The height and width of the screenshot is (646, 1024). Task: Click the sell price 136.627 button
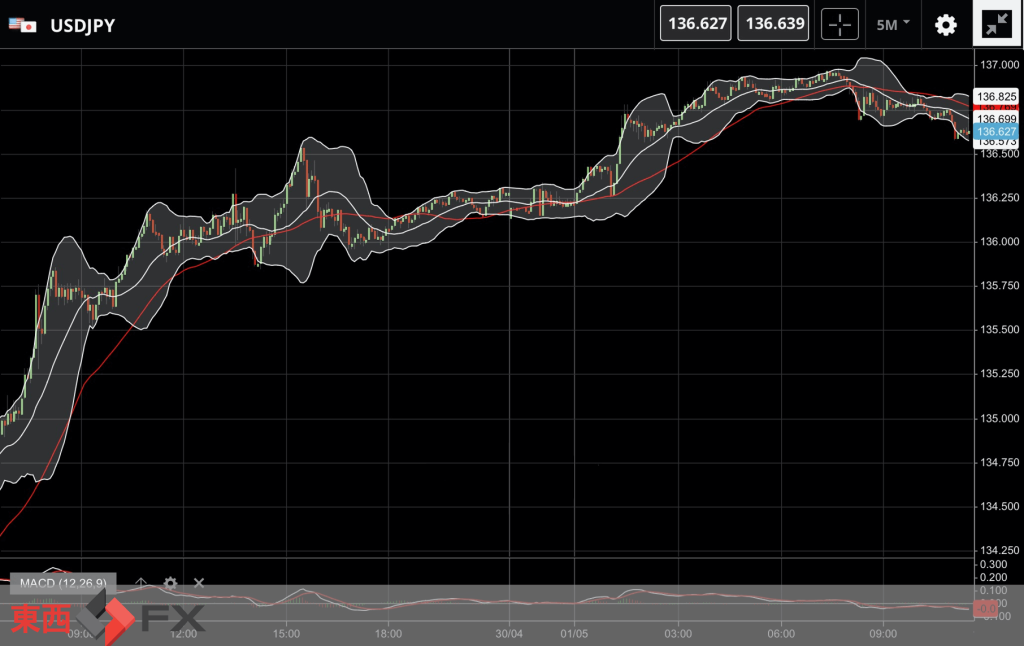(696, 24)
